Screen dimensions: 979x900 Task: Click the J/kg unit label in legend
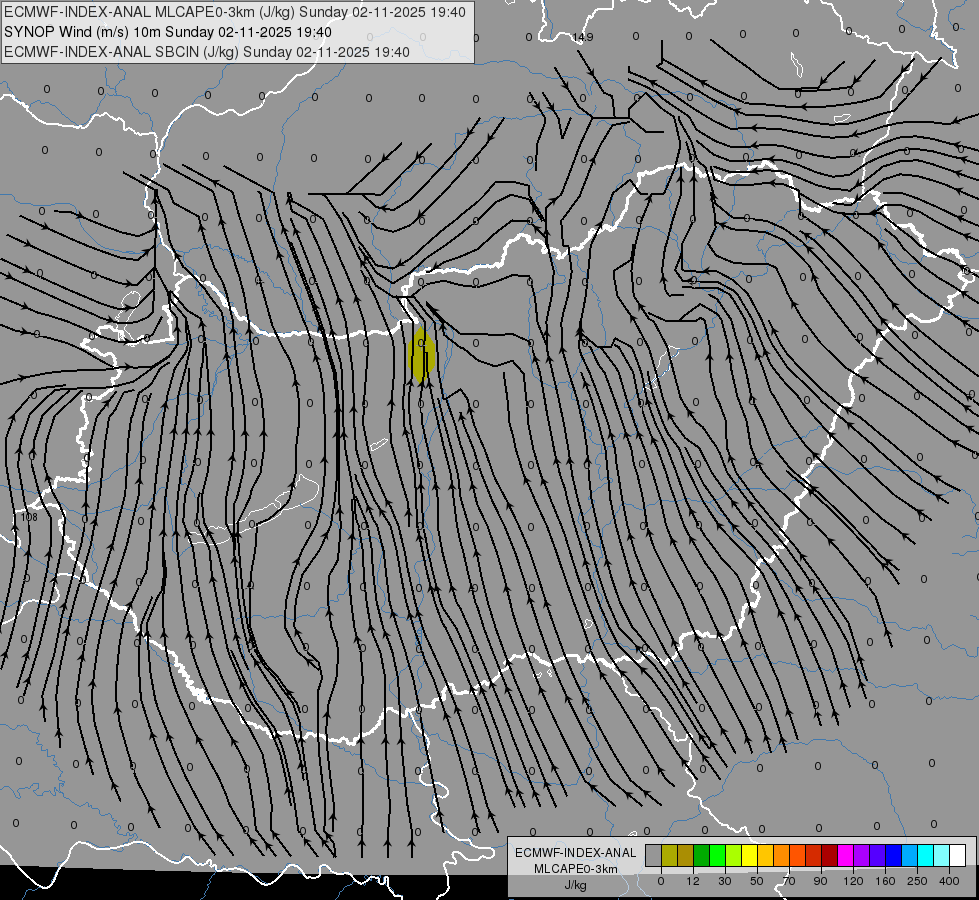(x=575, y=885)
